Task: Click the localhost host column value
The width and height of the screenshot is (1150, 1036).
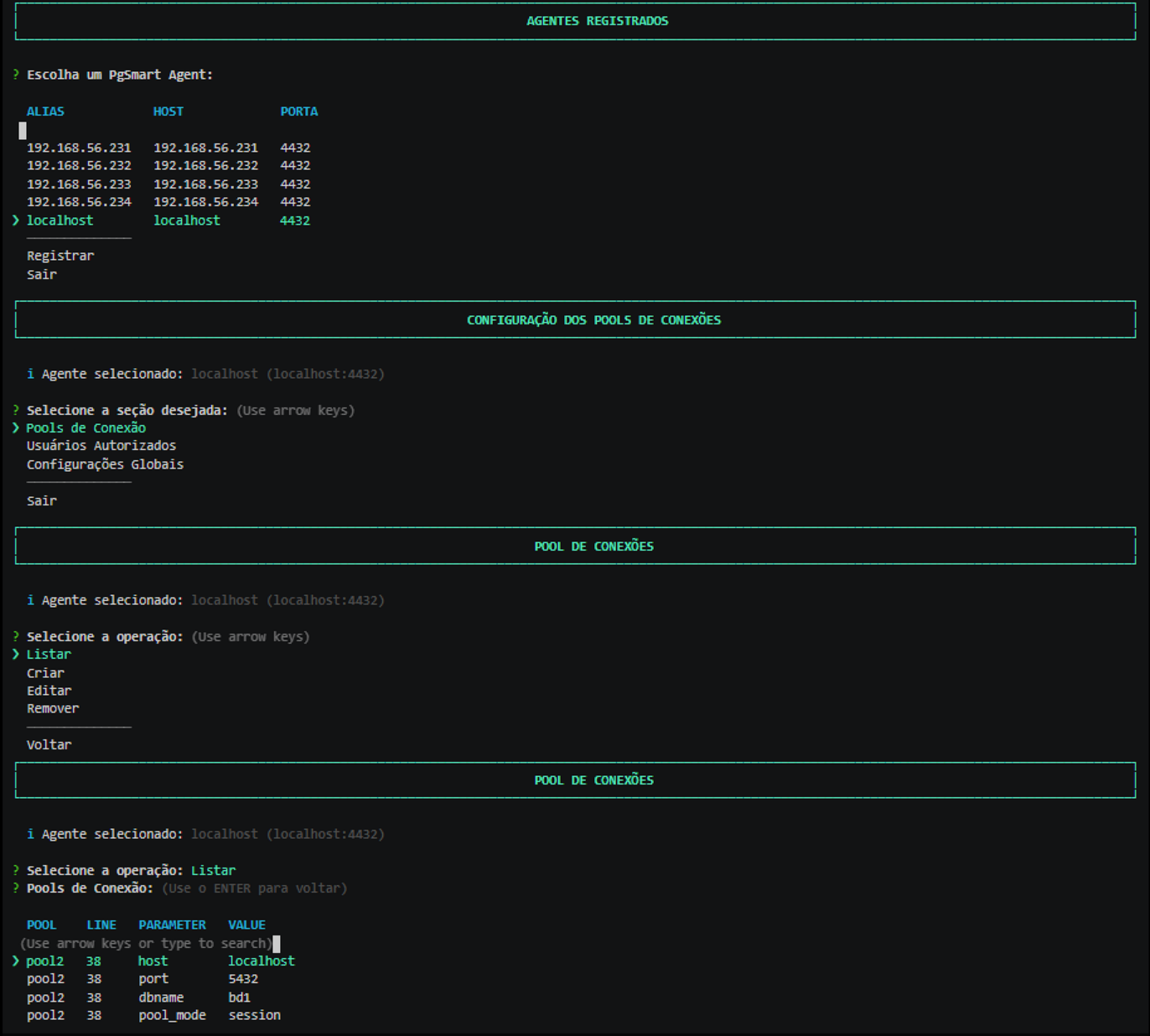Action: coord(186,220)
